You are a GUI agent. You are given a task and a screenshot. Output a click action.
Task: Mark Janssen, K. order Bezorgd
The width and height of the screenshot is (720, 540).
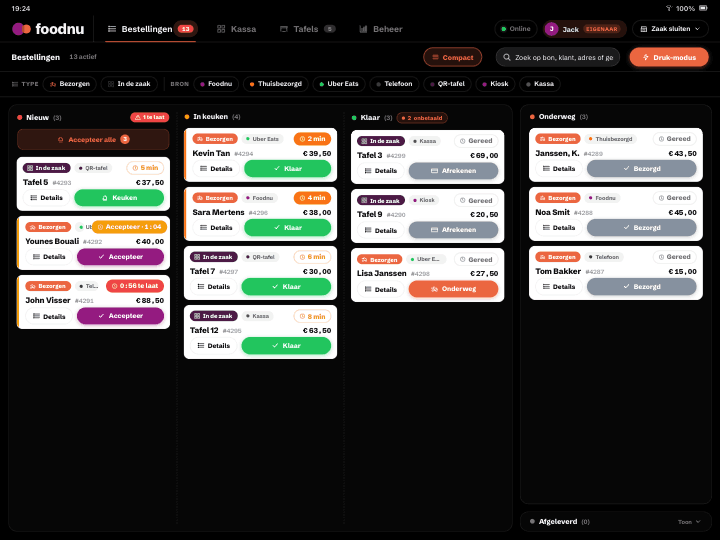click(641, 169)
